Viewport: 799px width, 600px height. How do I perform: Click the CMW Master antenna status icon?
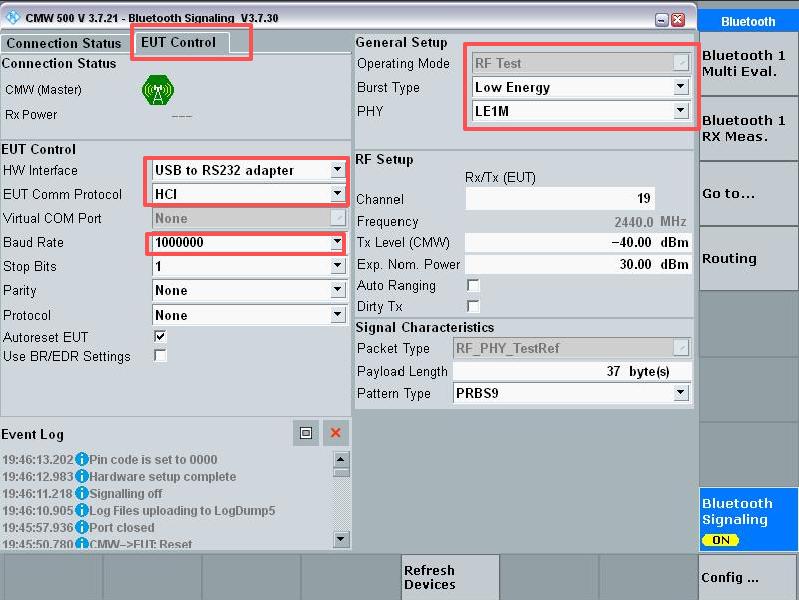[158, 90]
